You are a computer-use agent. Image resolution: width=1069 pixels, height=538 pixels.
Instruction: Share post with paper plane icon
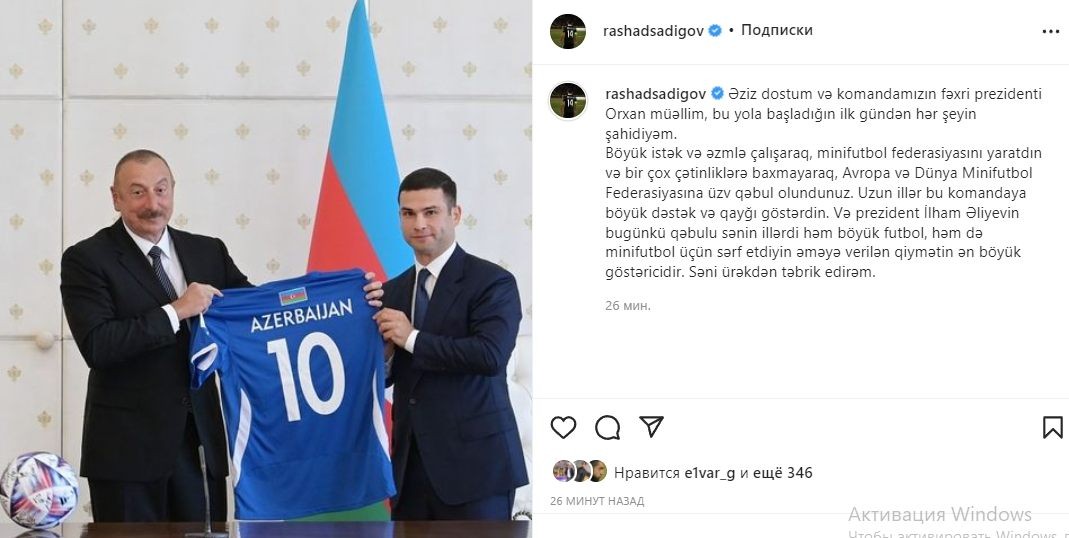(651, 427)
